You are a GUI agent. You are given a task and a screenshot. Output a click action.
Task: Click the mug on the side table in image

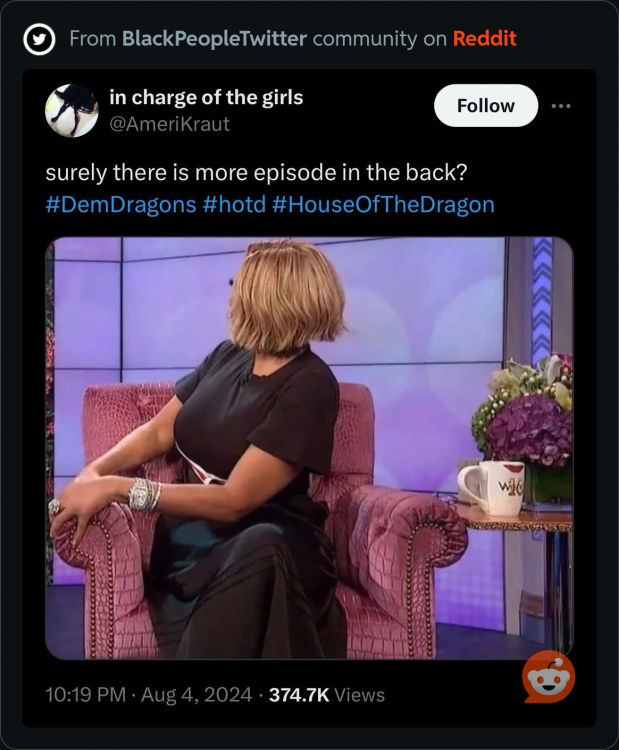(x=491, y=487)
